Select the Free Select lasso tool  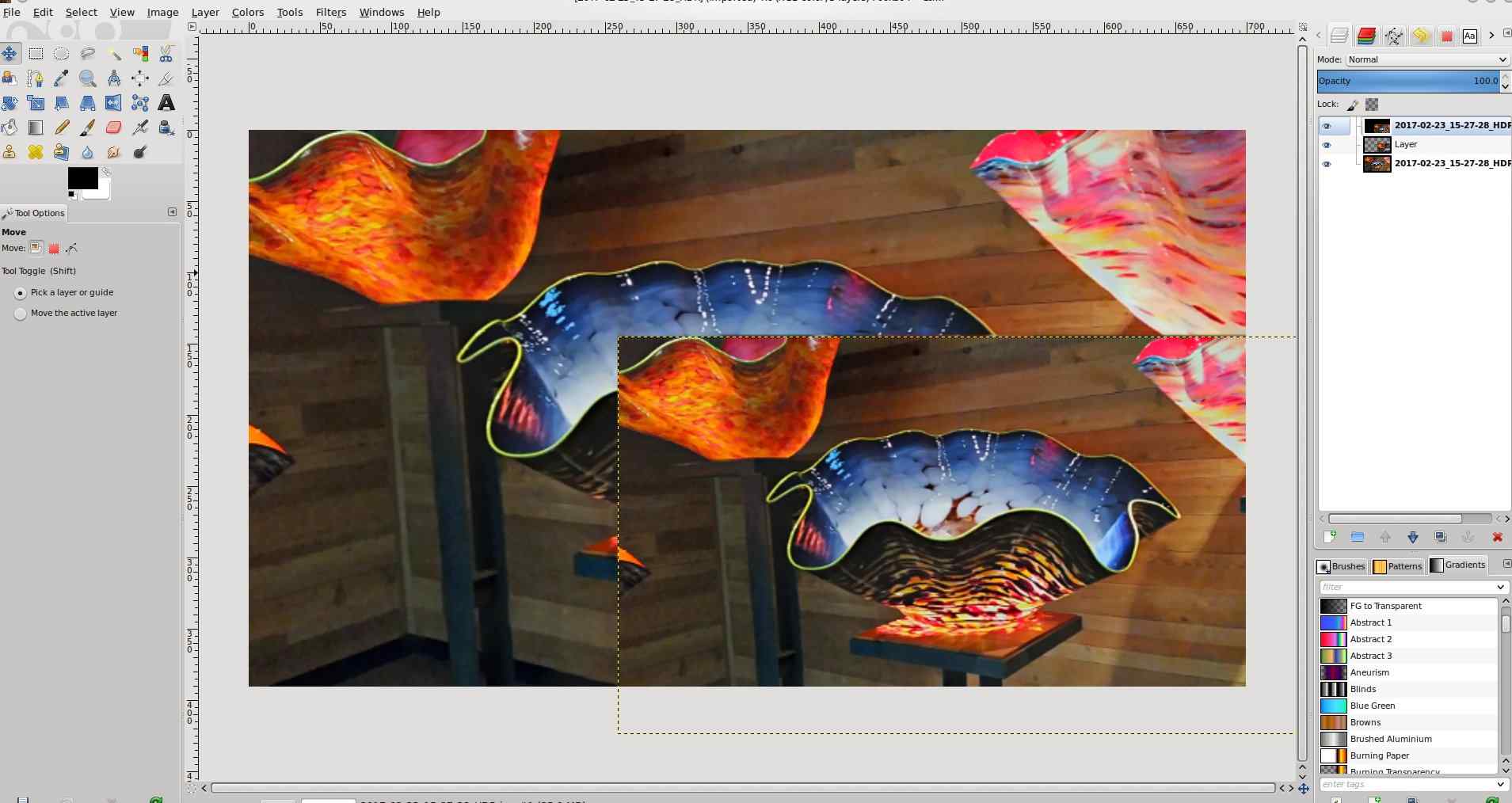click(x=88, y=54)
